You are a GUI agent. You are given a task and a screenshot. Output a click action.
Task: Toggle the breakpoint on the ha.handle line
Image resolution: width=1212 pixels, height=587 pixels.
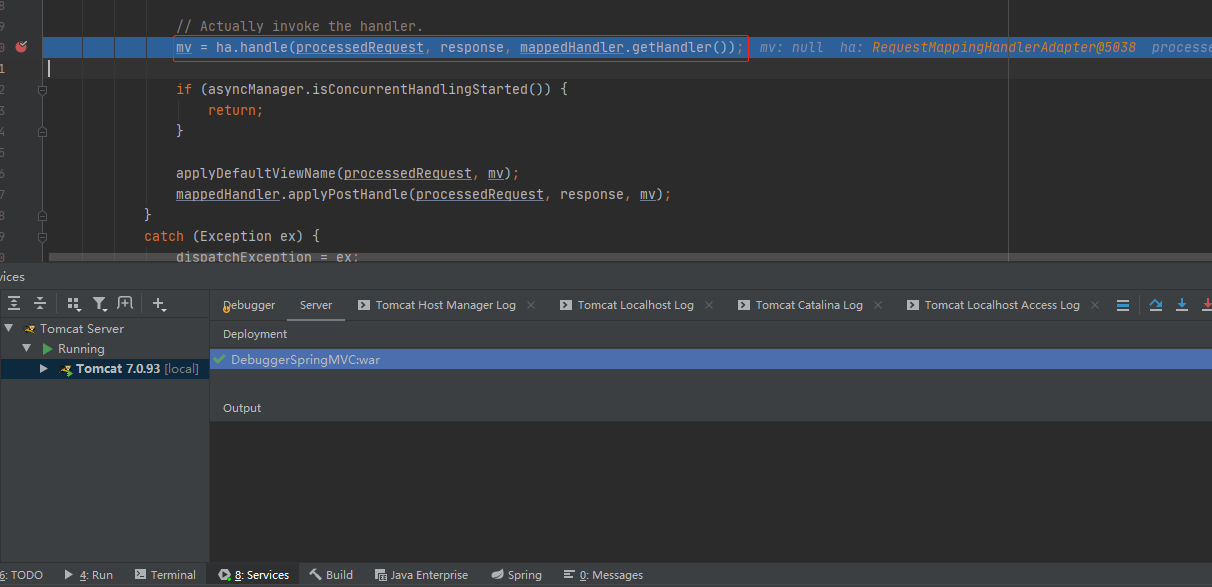(22, 46)
